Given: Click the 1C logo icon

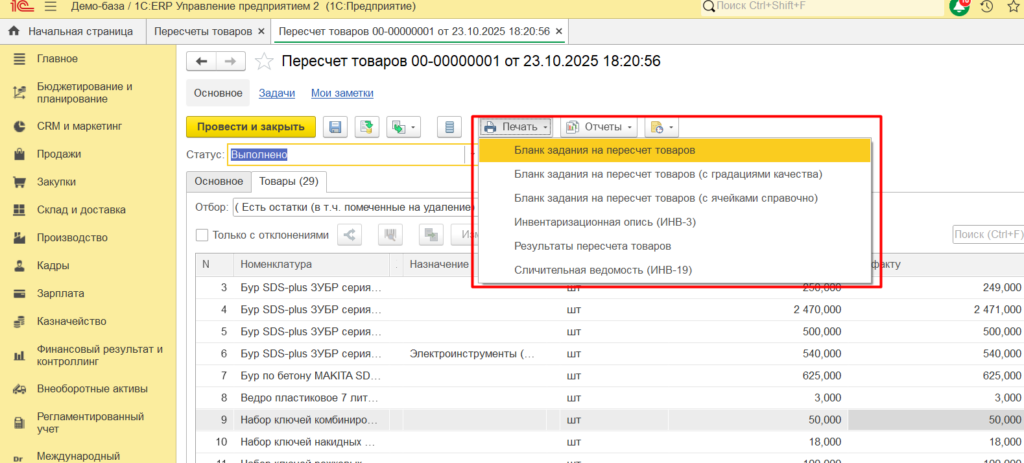Looking at the screenshot, I should (x=21, y=8).
